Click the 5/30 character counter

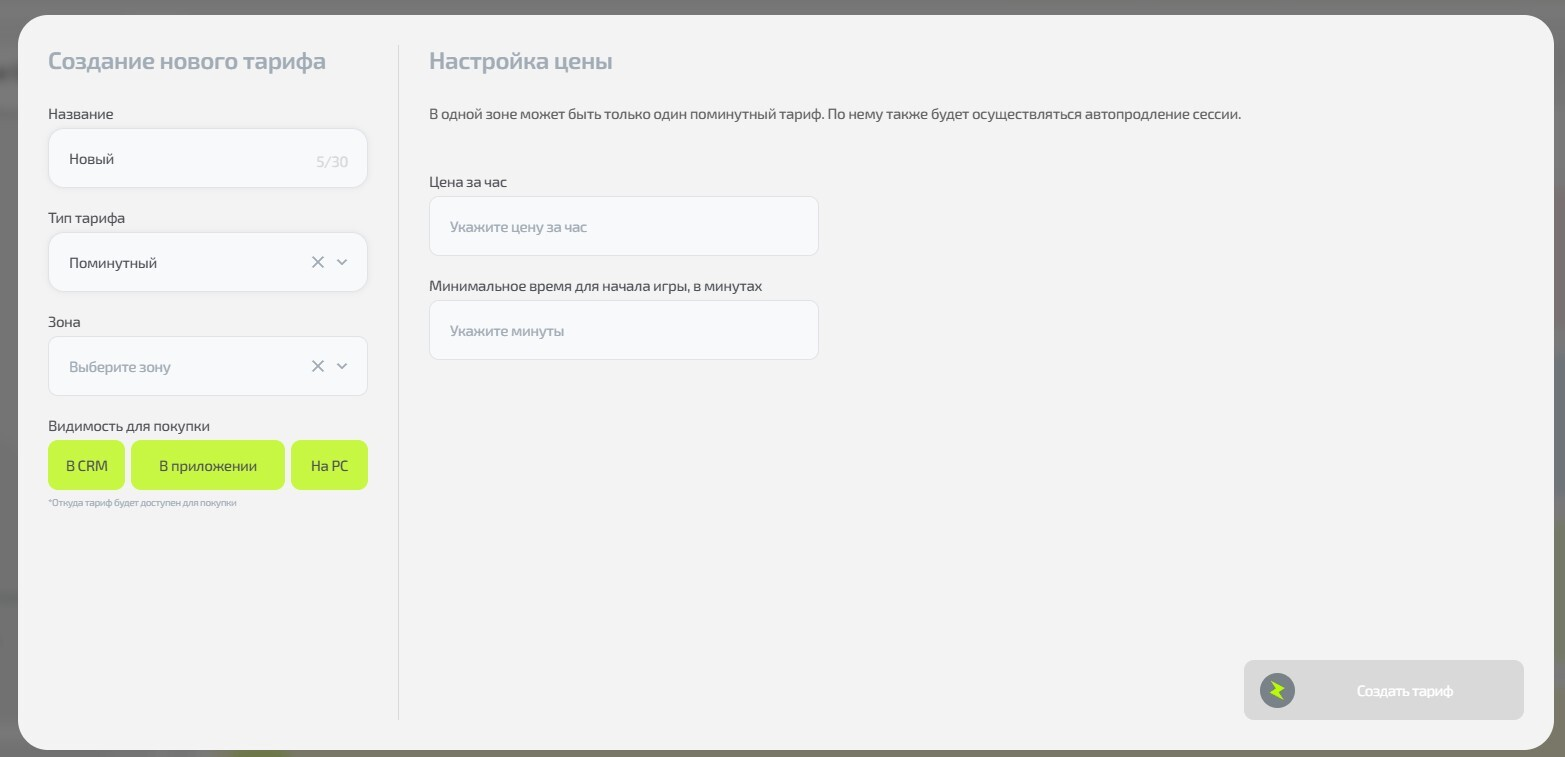point(332,161)
